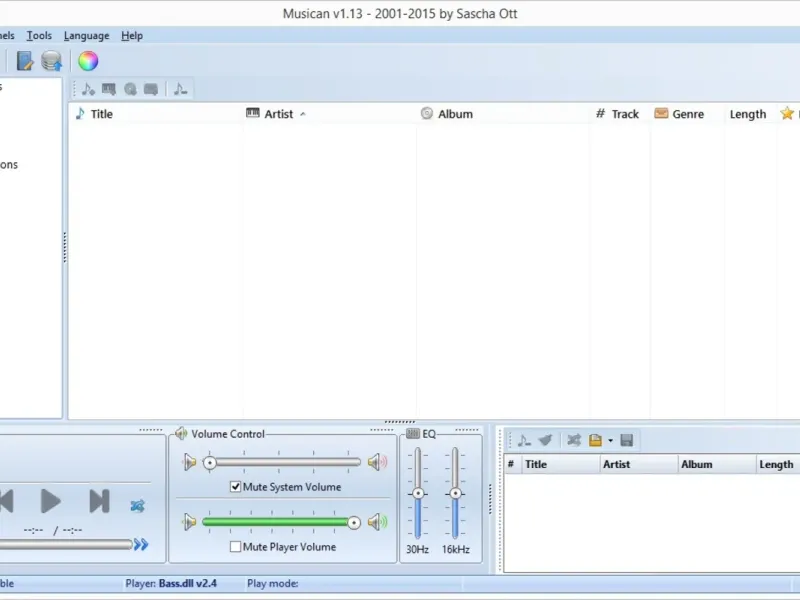
Task: Click the add song note icon
Action: (88, 89)
